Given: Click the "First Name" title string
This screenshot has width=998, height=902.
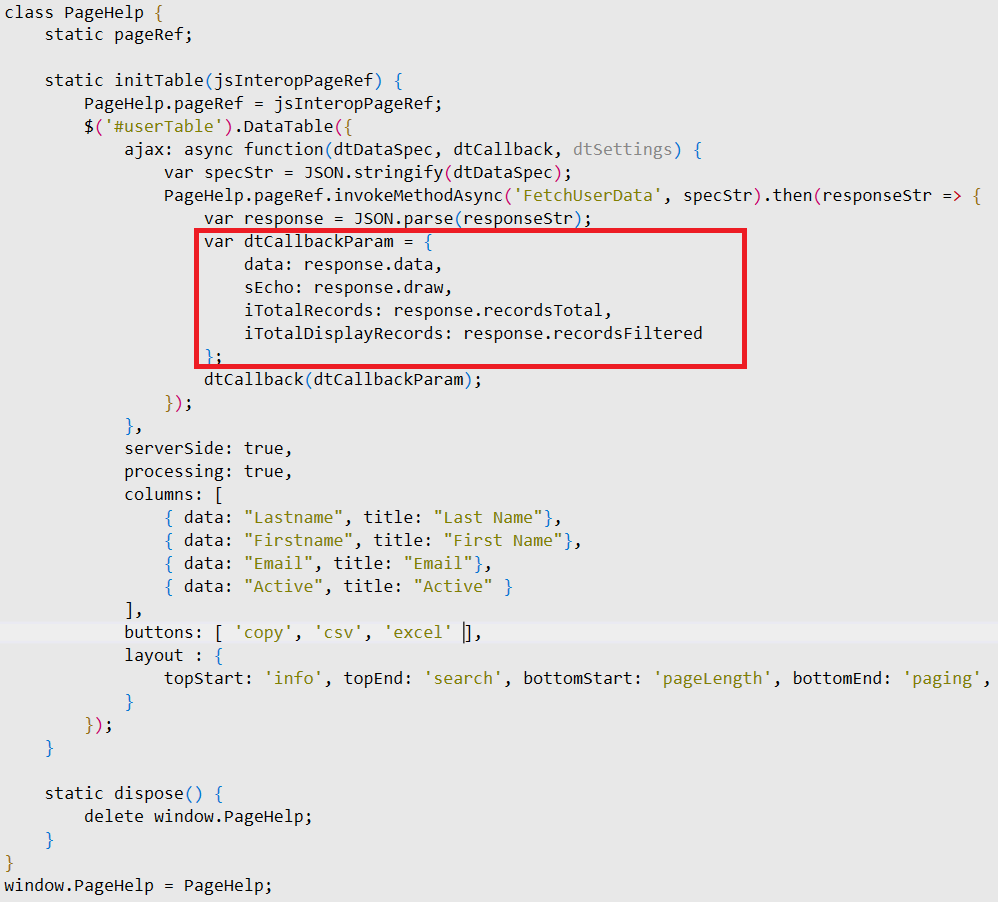Looking at the screenshot, I should [x=503, y=540].
